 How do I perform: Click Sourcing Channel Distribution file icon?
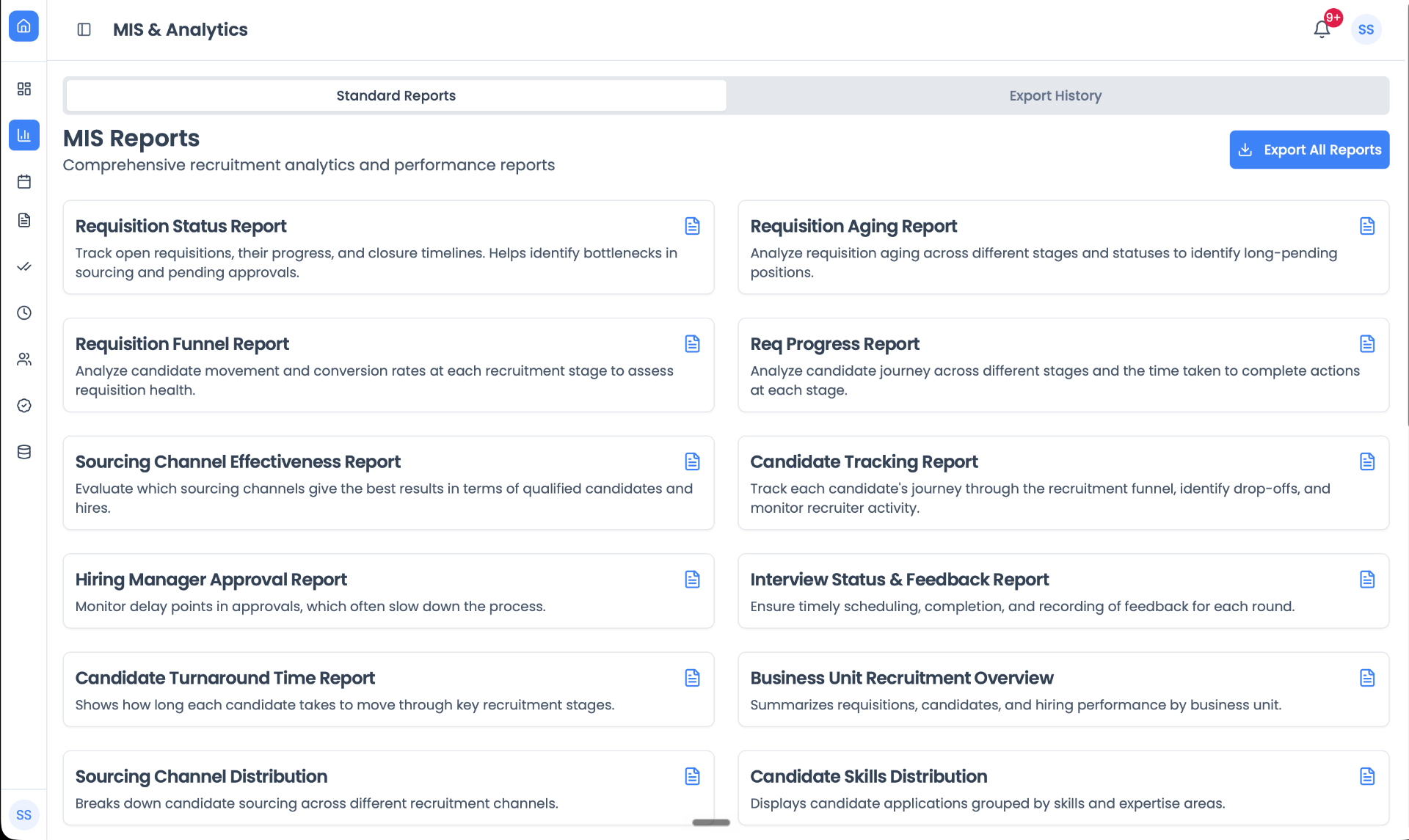(692, 776)
